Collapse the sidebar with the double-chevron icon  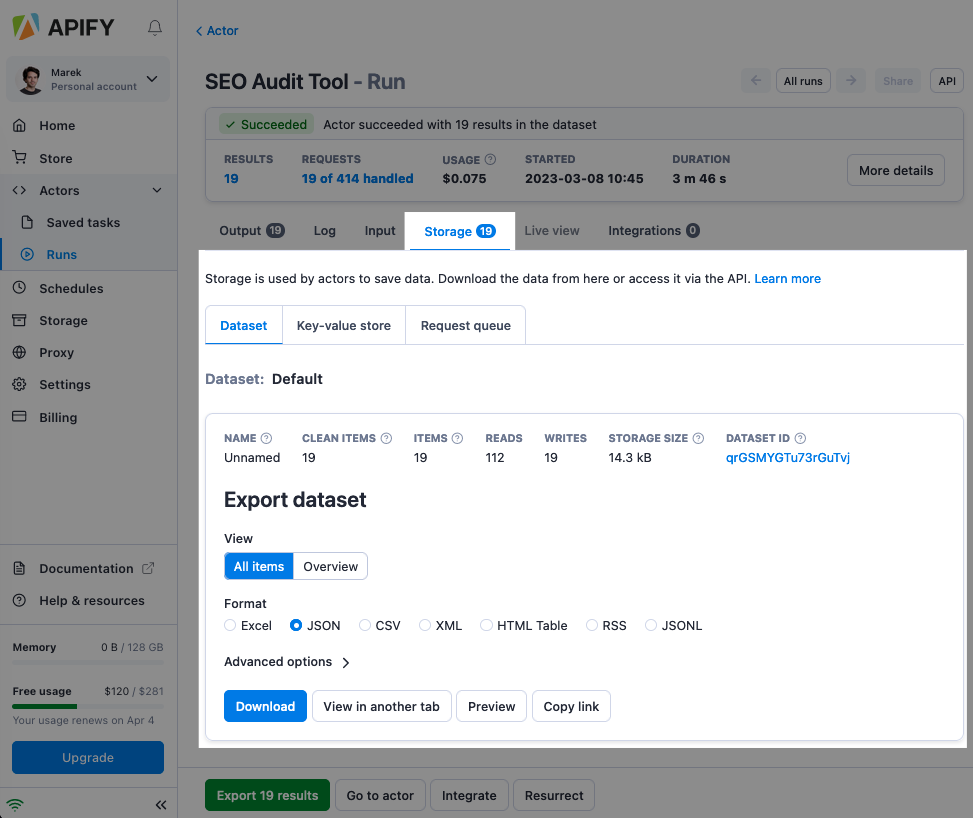tap(160, 805)
